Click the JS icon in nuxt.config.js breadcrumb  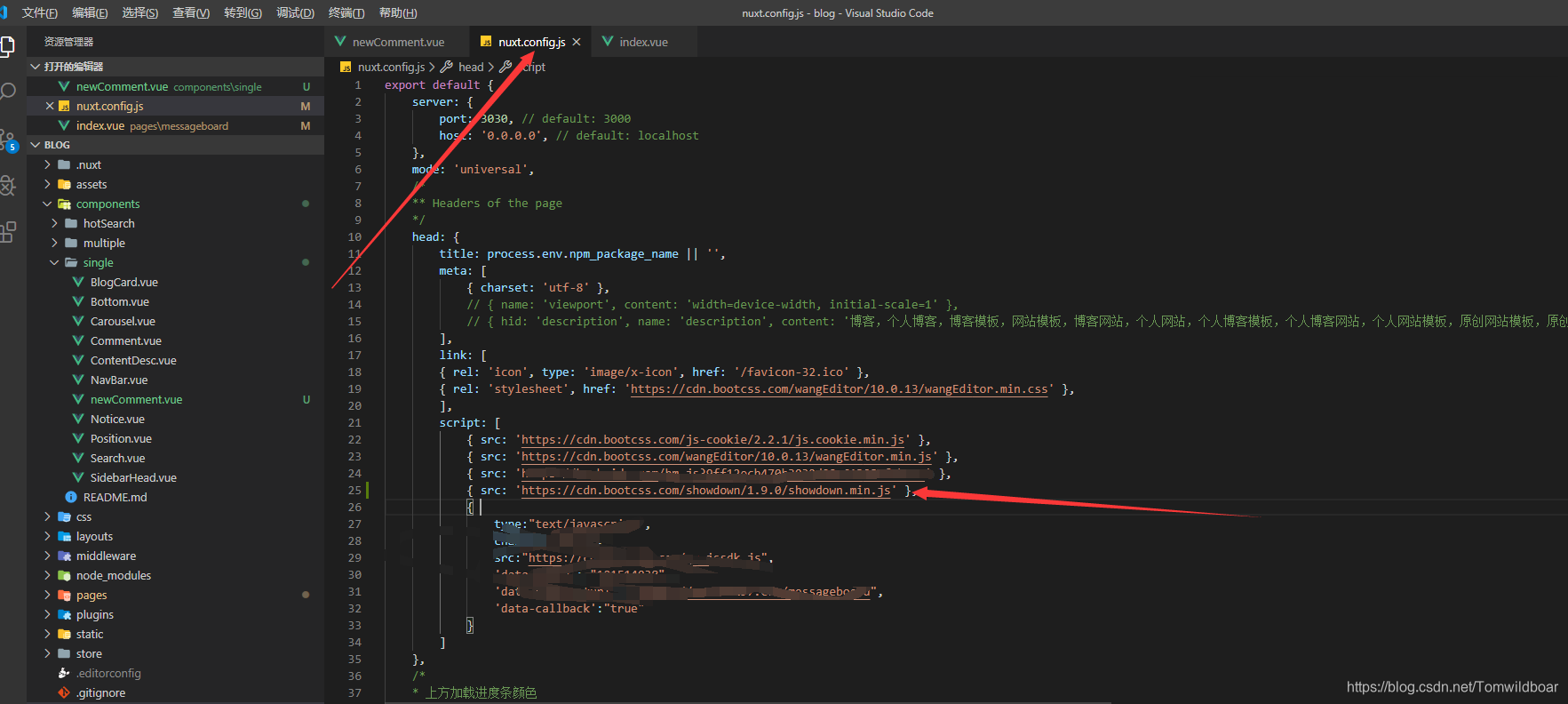point(346,67)
